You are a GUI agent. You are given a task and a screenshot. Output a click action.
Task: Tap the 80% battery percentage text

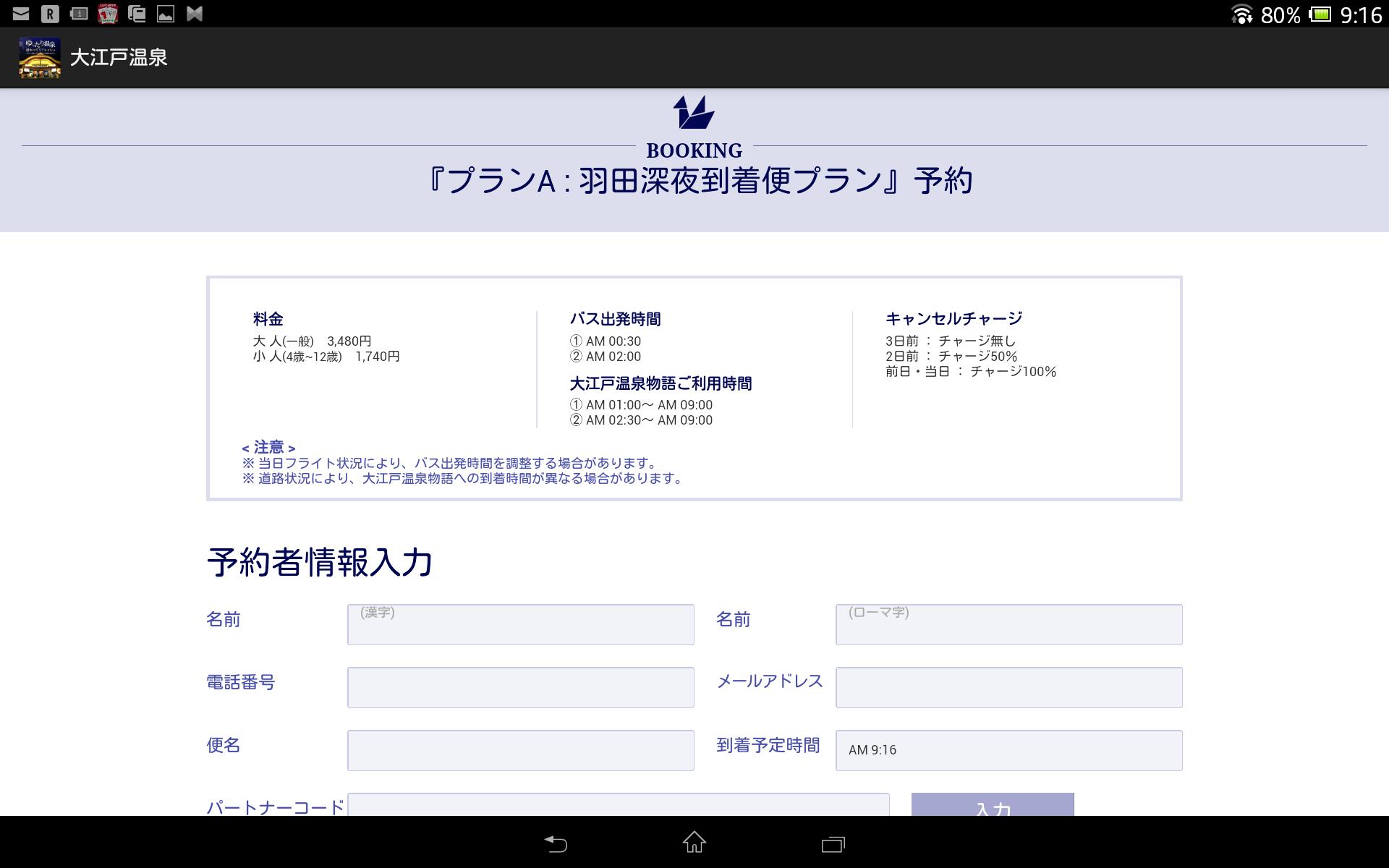[1280, 15]
